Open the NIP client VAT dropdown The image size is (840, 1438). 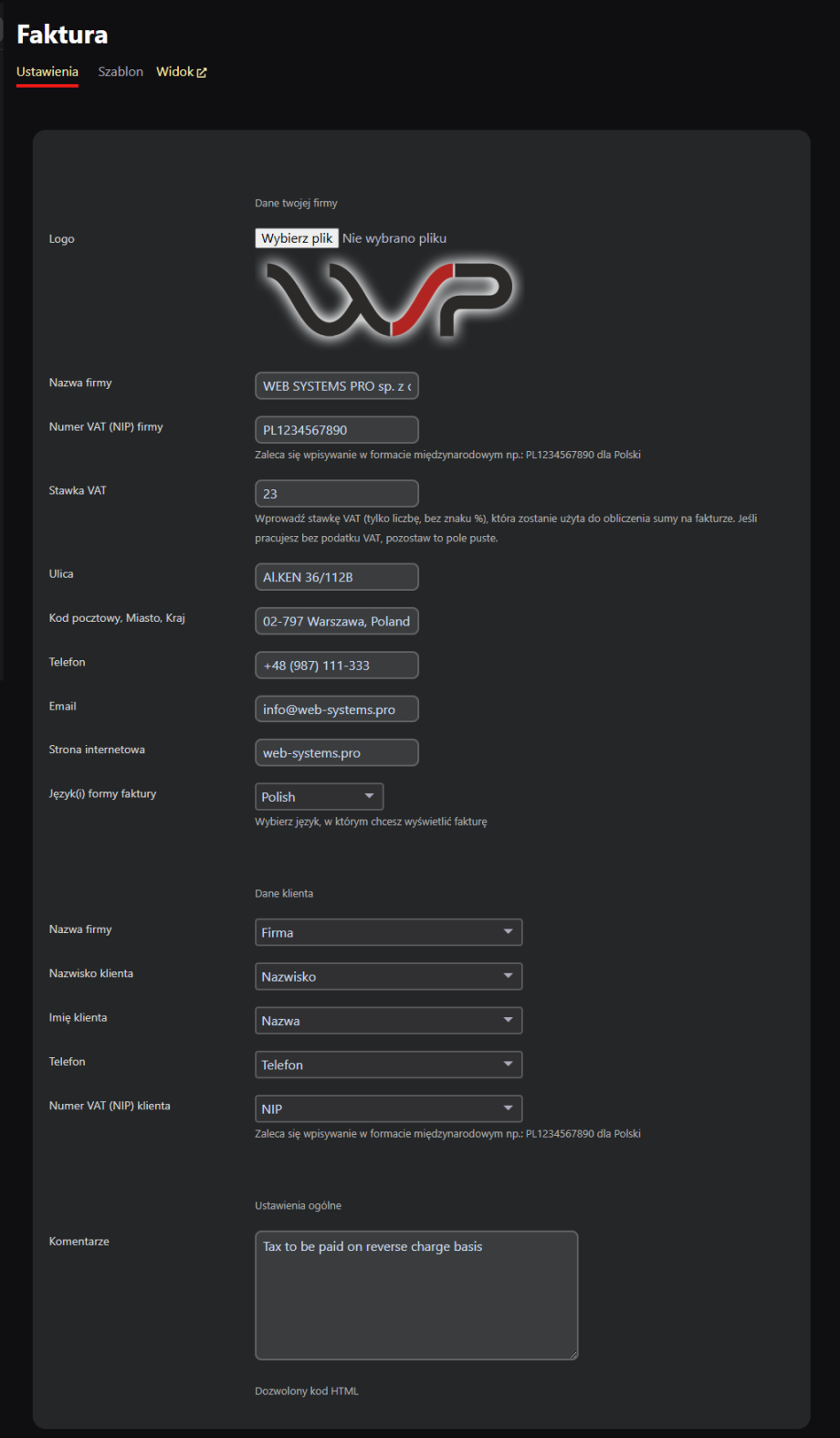point(388,1108)
